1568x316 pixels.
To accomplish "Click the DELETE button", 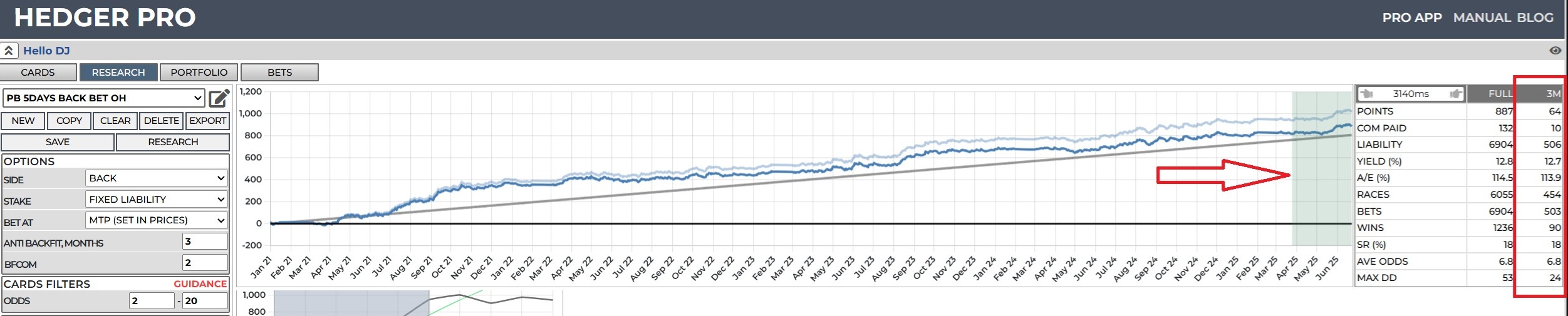I will click(x=161, y=121).
